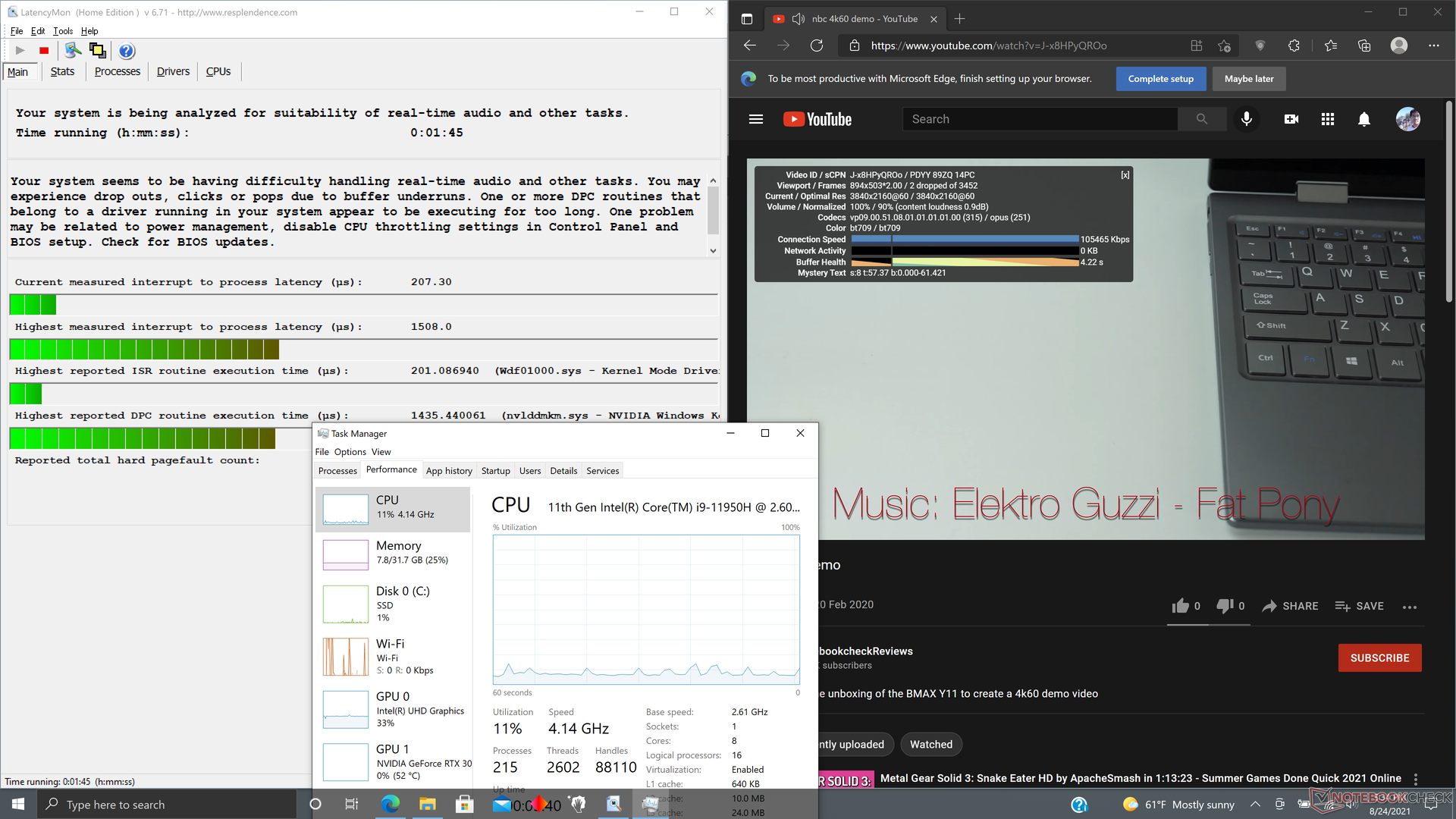The width and height of the screenshot is (1456, 819).
Task: Open Task Manager App history tab
Action: (x=449, y=471)
